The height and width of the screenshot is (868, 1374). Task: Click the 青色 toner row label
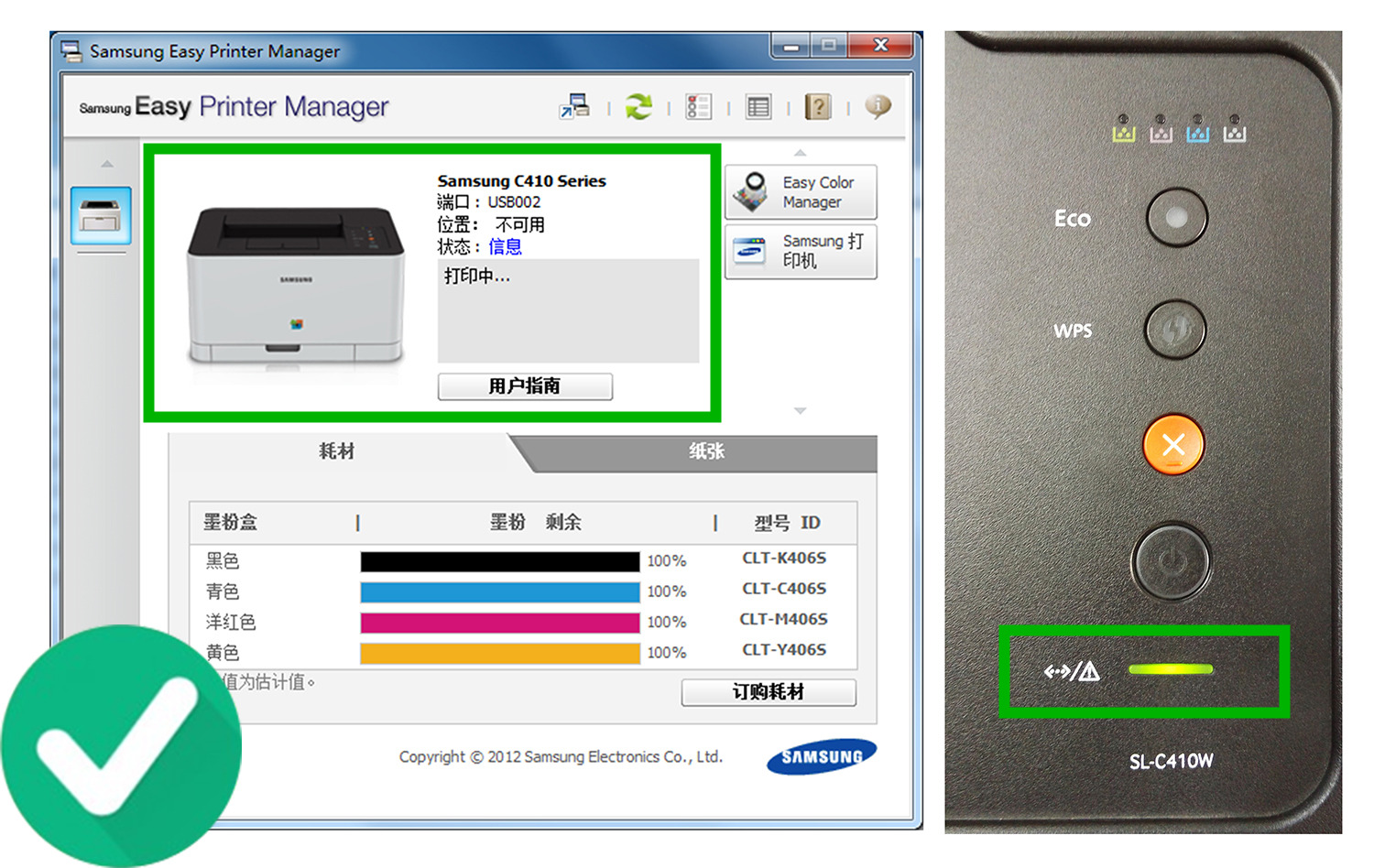[x=223, y=591]
